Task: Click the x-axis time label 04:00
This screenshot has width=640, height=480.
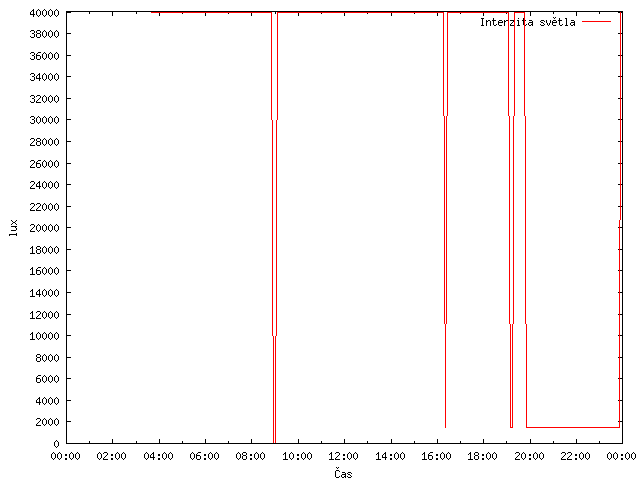Action: pyautogui.click(x=158, y=456)
